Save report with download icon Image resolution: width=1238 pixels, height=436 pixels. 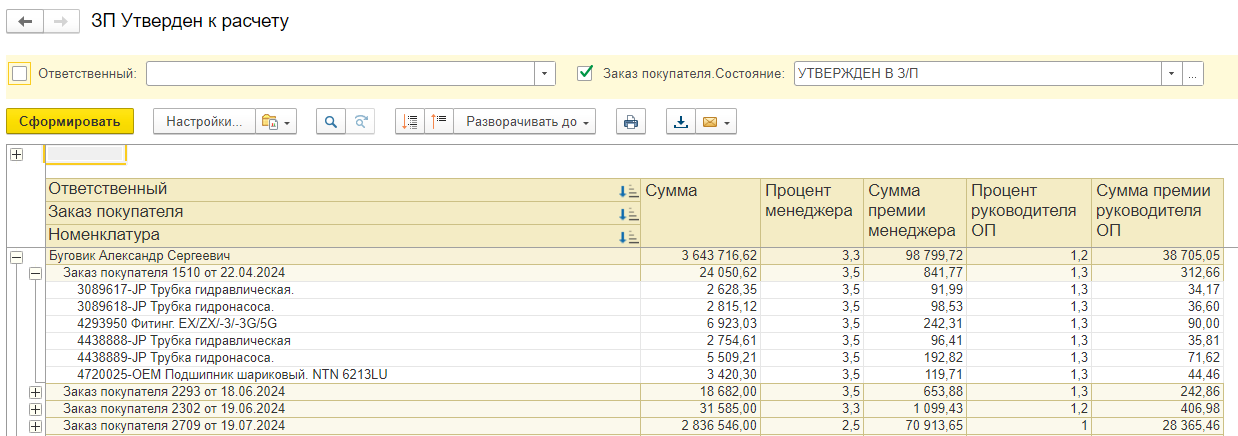tap(681, 122)
